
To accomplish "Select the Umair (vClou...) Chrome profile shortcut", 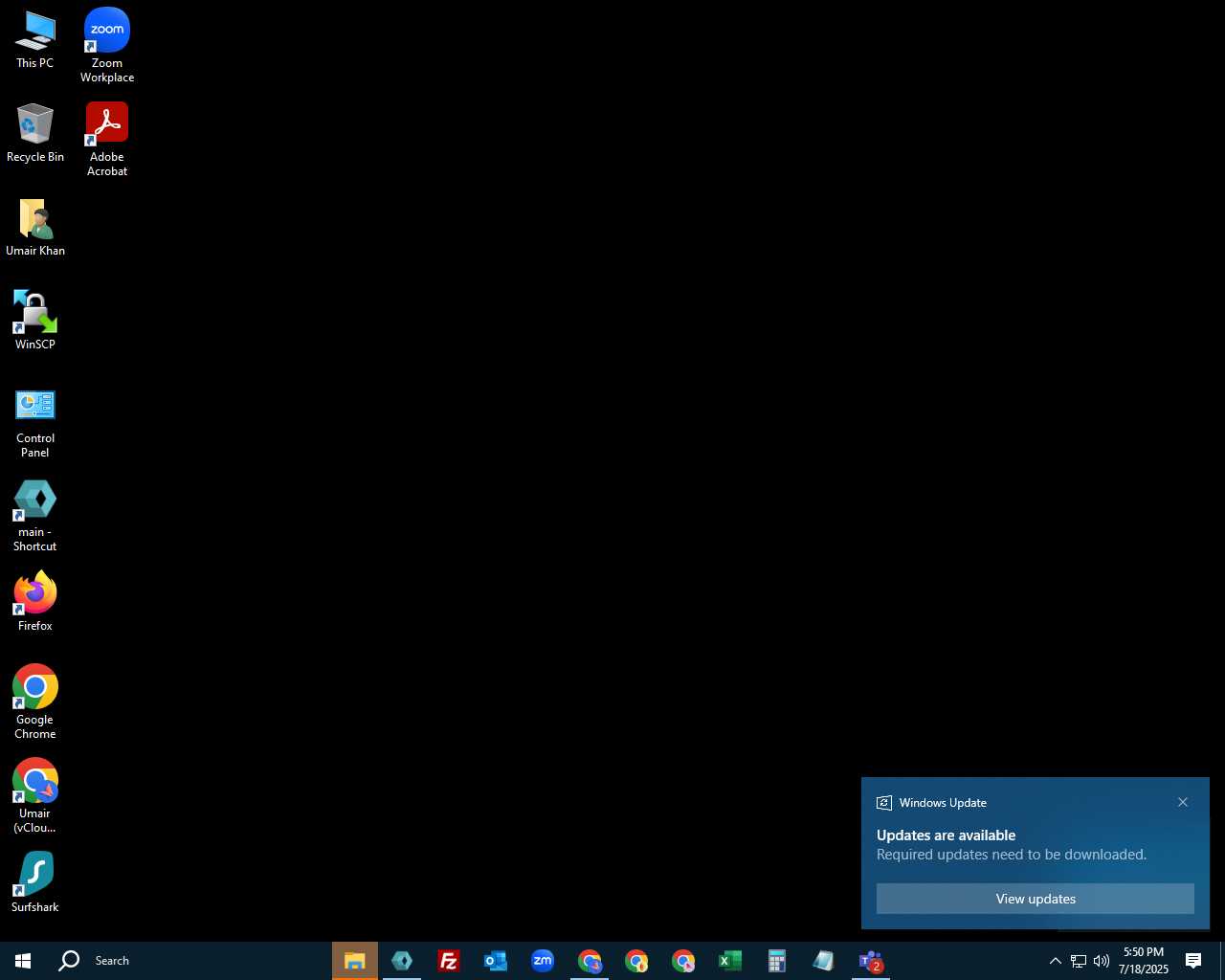I will [x=35, y=795].
